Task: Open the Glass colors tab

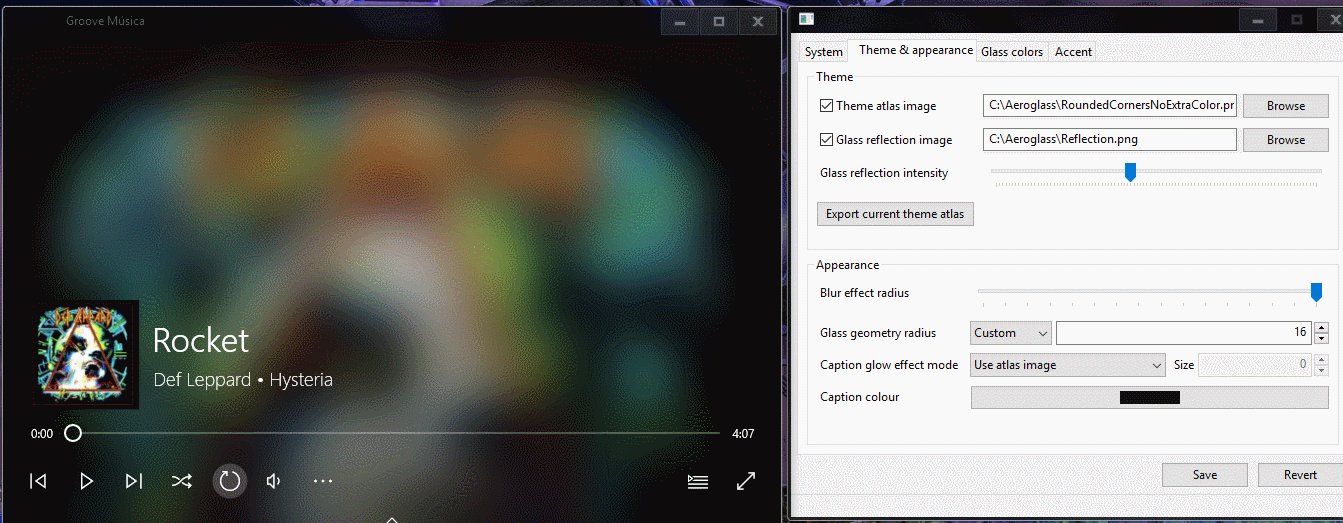Action: tap(1011, 52)
